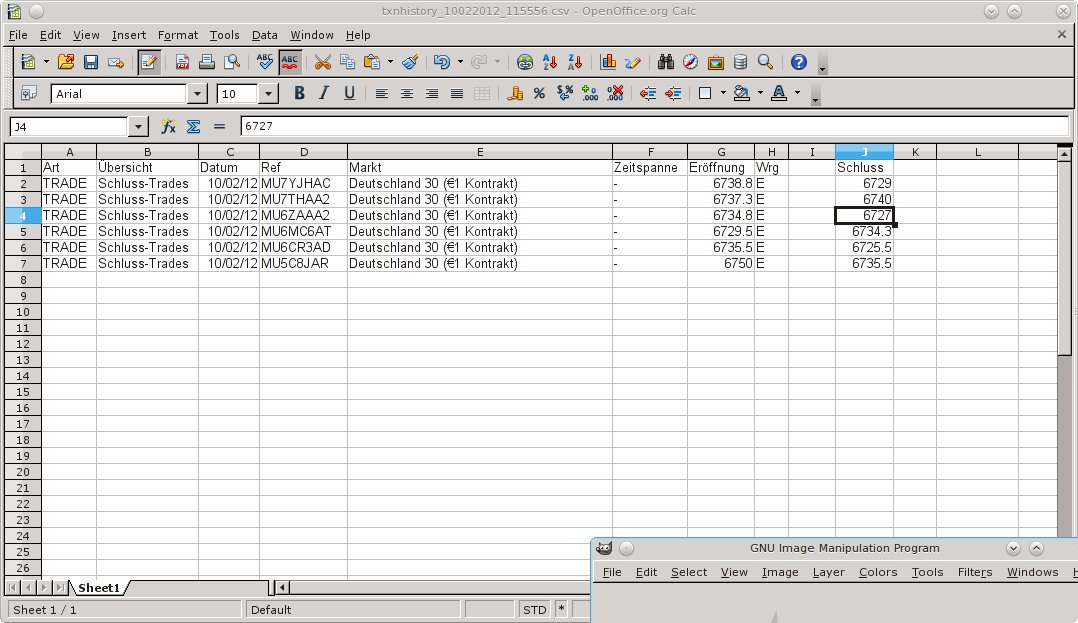Screen dimensions: 1078x623
Task: Open Function Wizard icon
Action: pyautogui.click(x=168, y=127)
